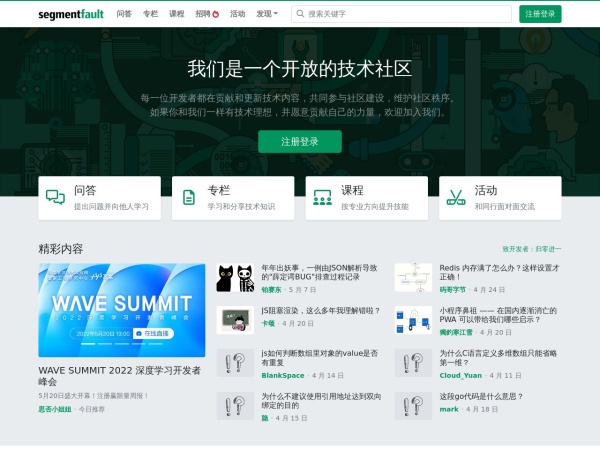600x450 pixels.
Task: Expand the 发现 dropdown menu
Action: click(x=267, y=14)
